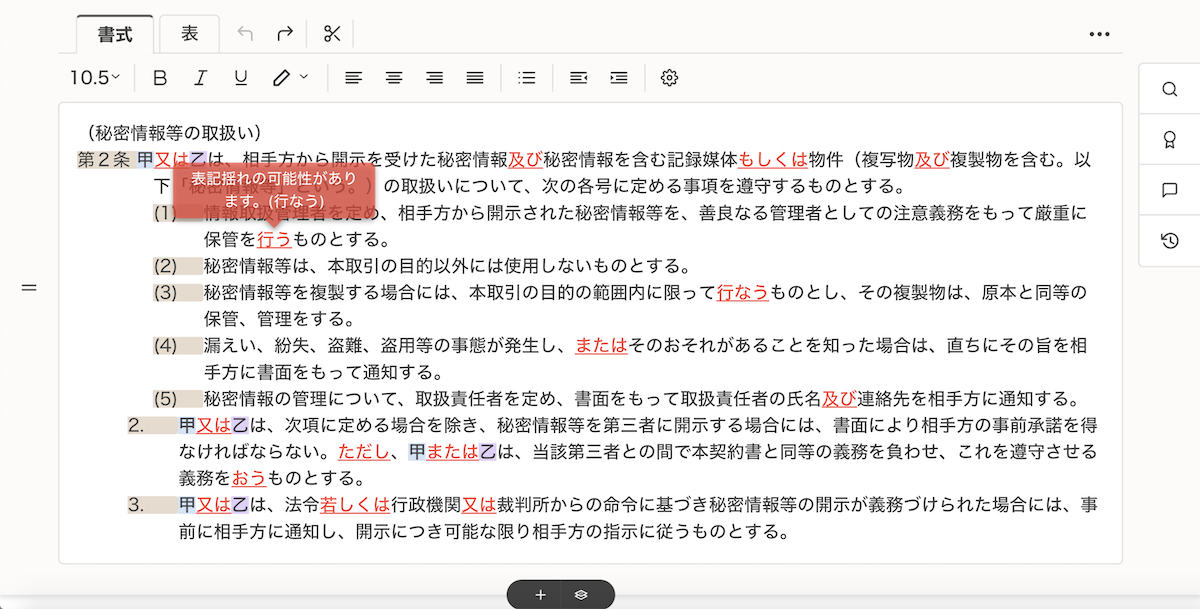Image resolution: width=1200 pixels, height=609 pixels.
Task: Toggle bulleted list
Action: pyautogui.click(x=527, y=77)
